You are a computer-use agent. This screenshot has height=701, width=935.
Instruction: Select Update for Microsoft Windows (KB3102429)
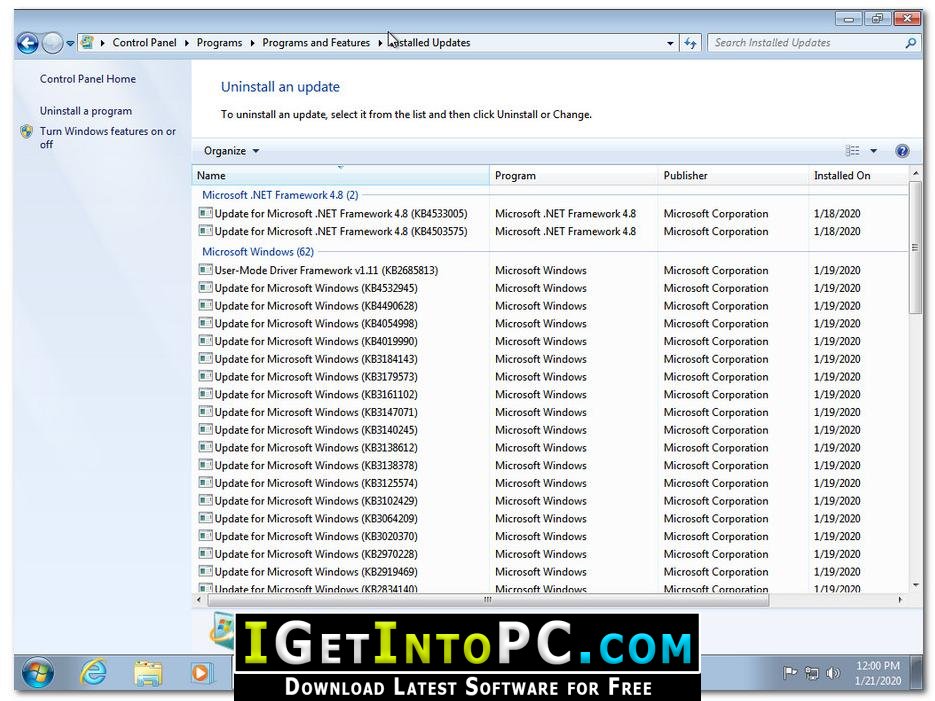pos(316,501)
